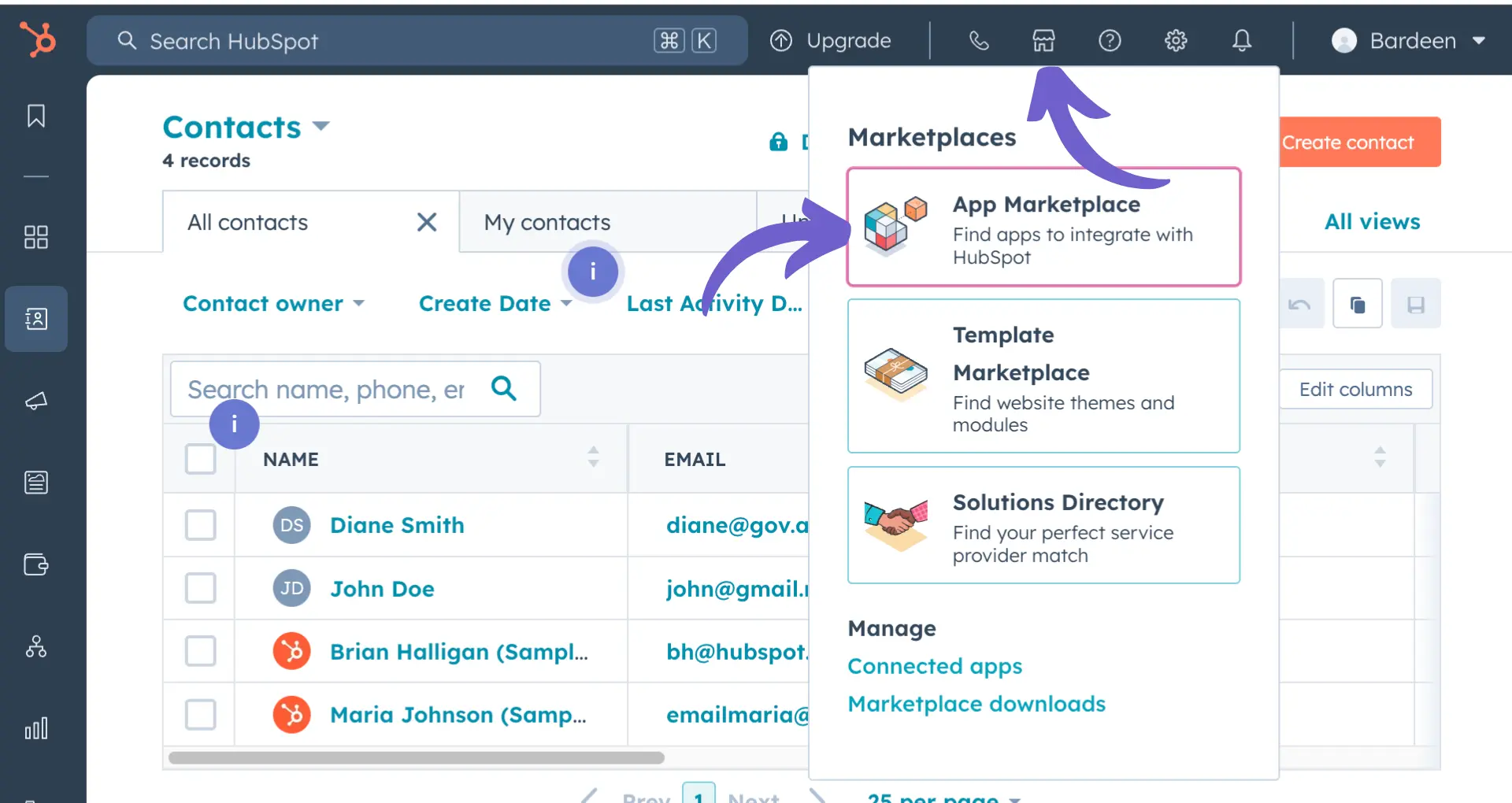
Task: Click Diane Smith's DS avatar
Action: pos(291,525)
